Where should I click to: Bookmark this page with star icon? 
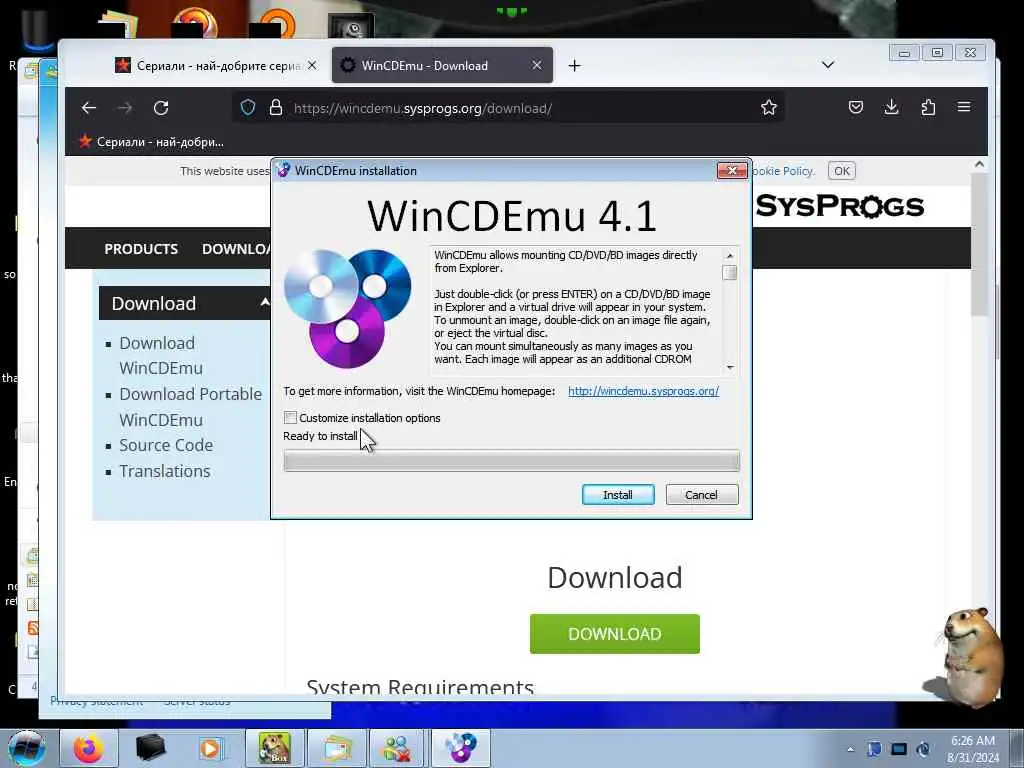pos(769,107)
